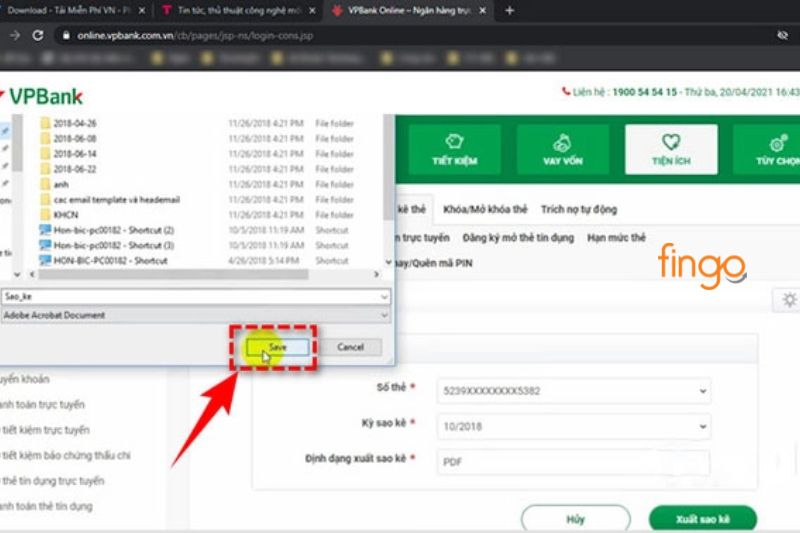Click the fingo logo
Screen dimensions: 800x533
pyautogui.click(x=702, y=266)
